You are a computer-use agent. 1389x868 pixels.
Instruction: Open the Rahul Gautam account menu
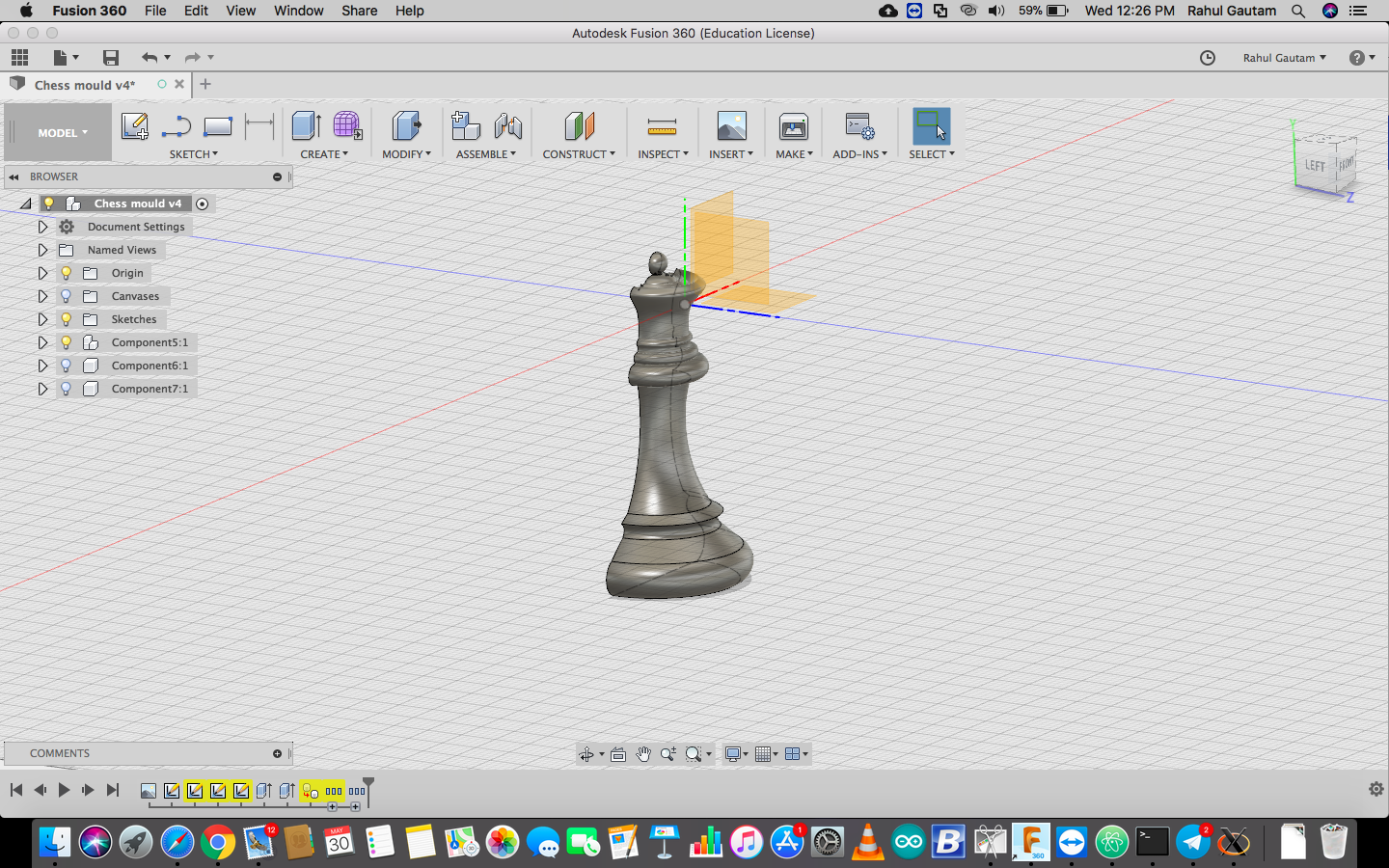click(1284, 58)
